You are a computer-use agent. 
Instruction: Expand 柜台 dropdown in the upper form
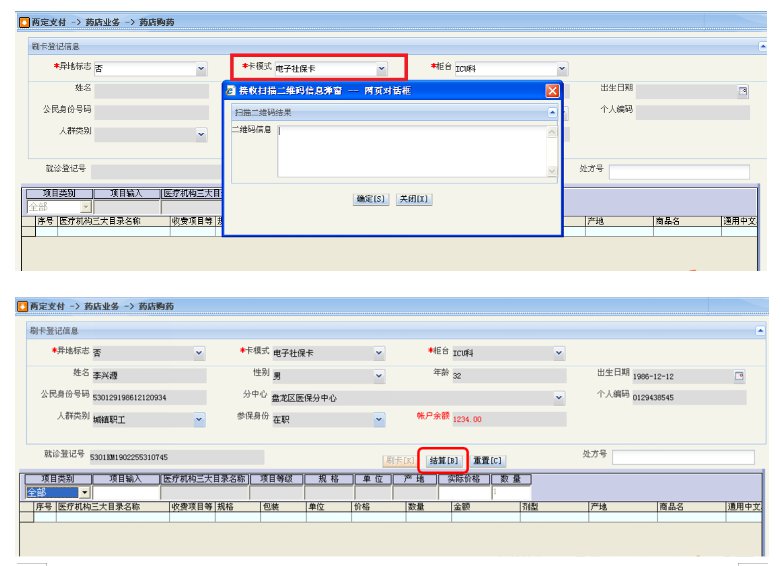click(561, 69)
